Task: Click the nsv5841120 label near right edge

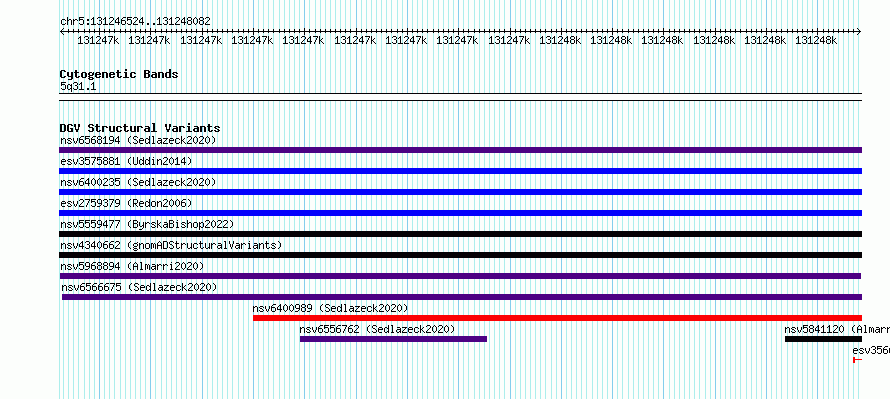Action: [x=837, y=329]
